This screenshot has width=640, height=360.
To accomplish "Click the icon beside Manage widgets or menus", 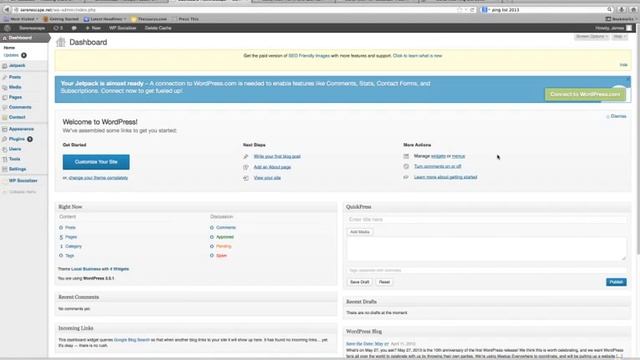I will click(x=406, y=156).
